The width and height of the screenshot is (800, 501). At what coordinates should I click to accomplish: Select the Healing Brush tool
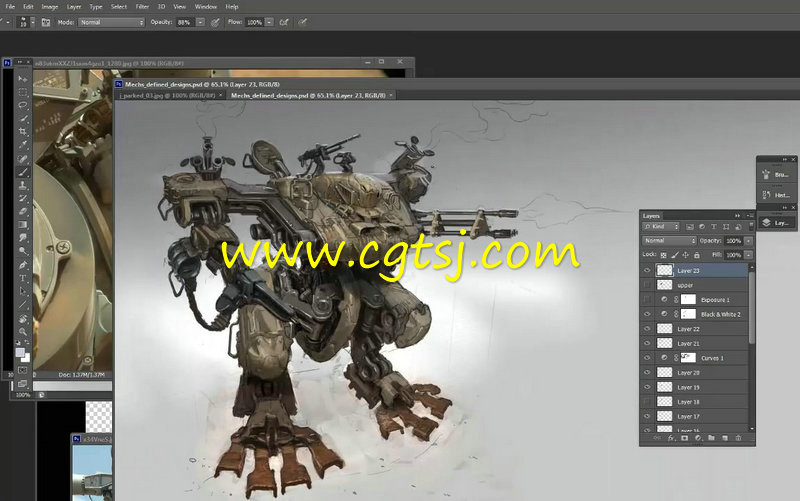[x=22, y=159]
